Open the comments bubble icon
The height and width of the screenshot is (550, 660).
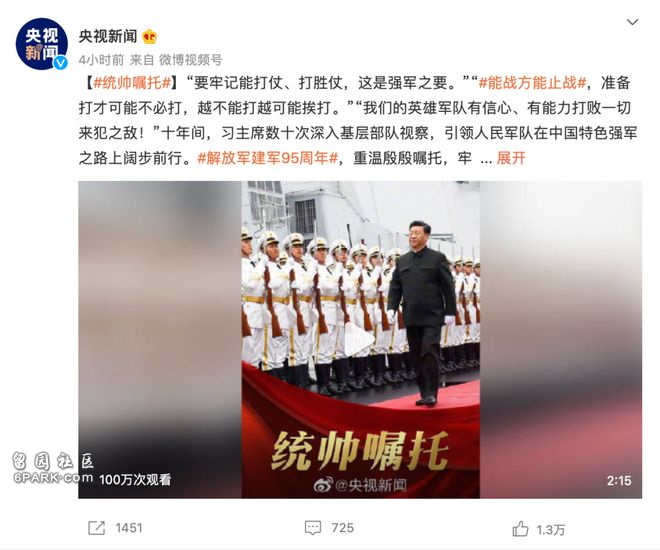(x=313, y=528)
